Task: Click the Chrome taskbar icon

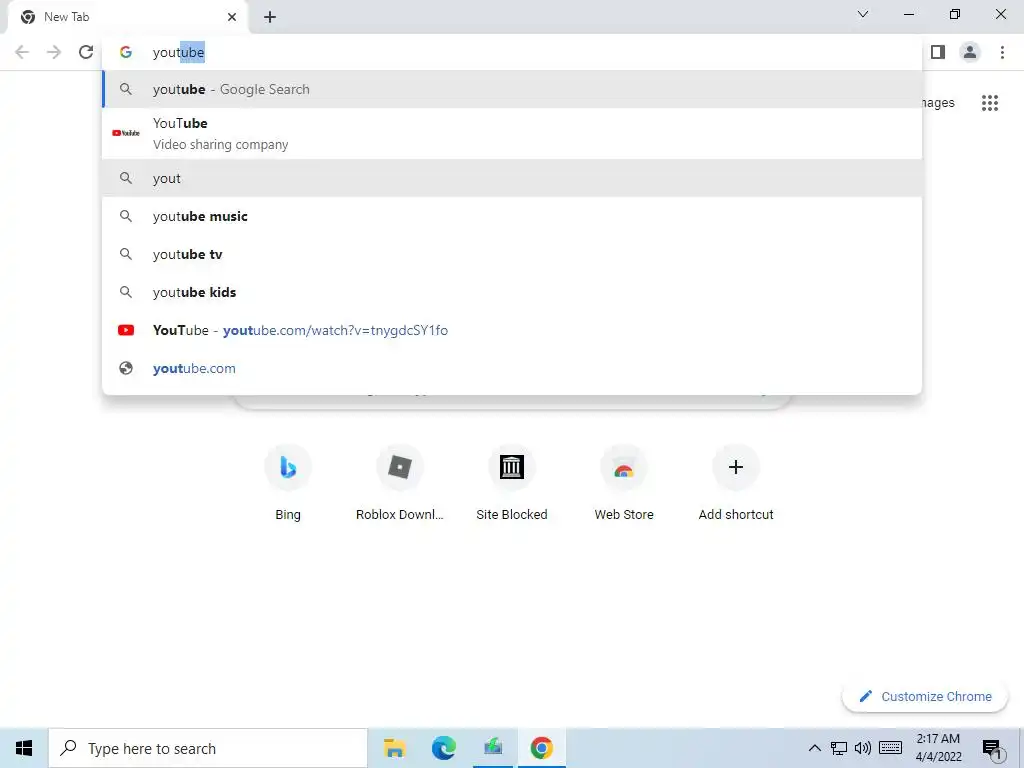Action: point(541,748)
